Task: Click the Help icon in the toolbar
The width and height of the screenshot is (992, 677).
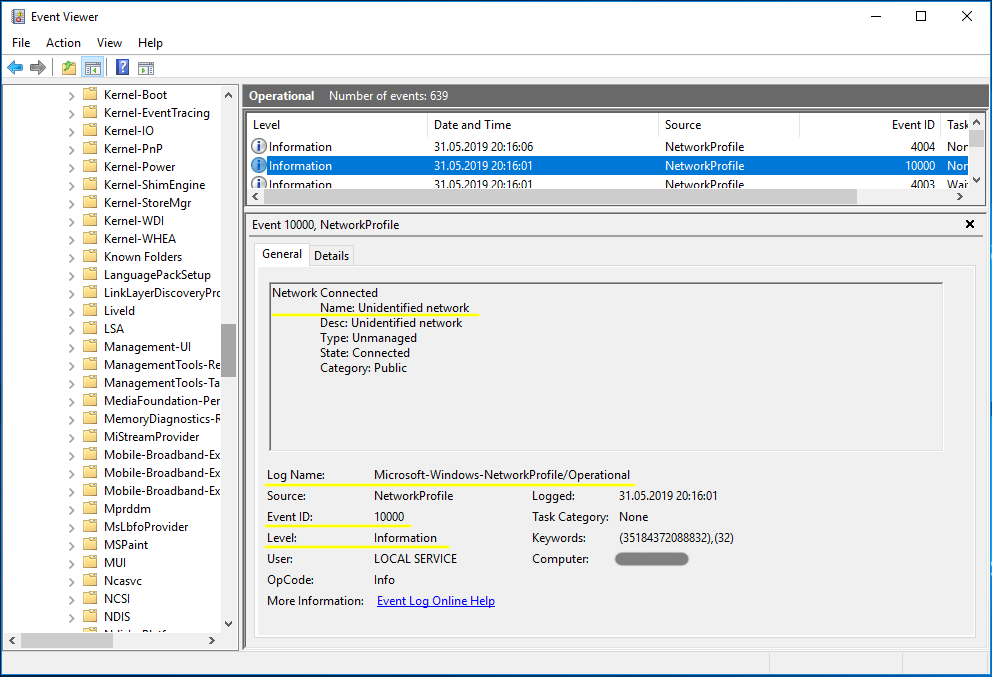Action: click(x=121, y=67)
